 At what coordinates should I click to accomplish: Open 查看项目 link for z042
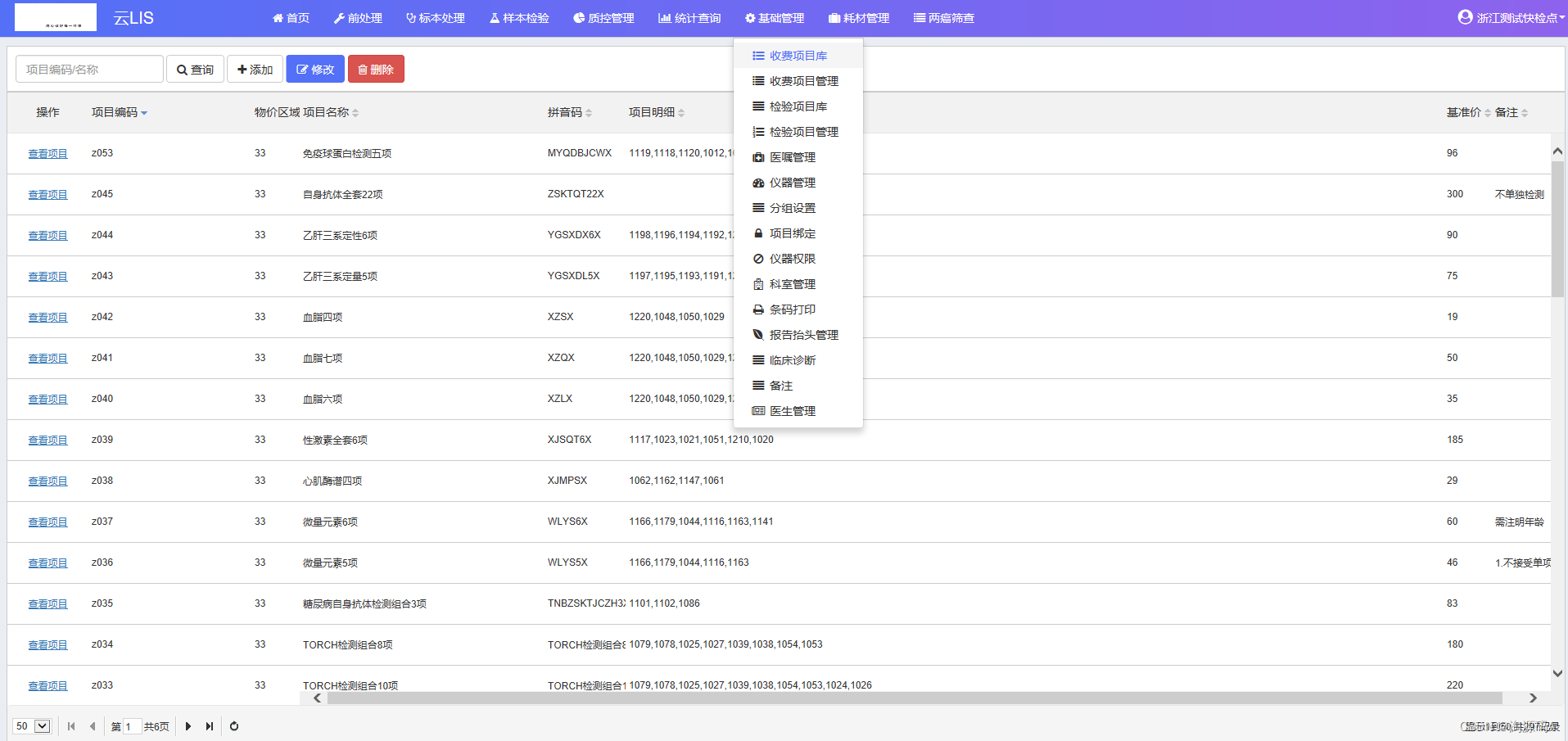tap(47, 318)
